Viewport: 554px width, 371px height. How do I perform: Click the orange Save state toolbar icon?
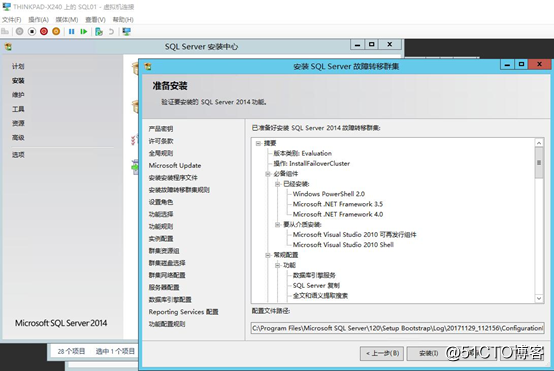pos(56,31)
